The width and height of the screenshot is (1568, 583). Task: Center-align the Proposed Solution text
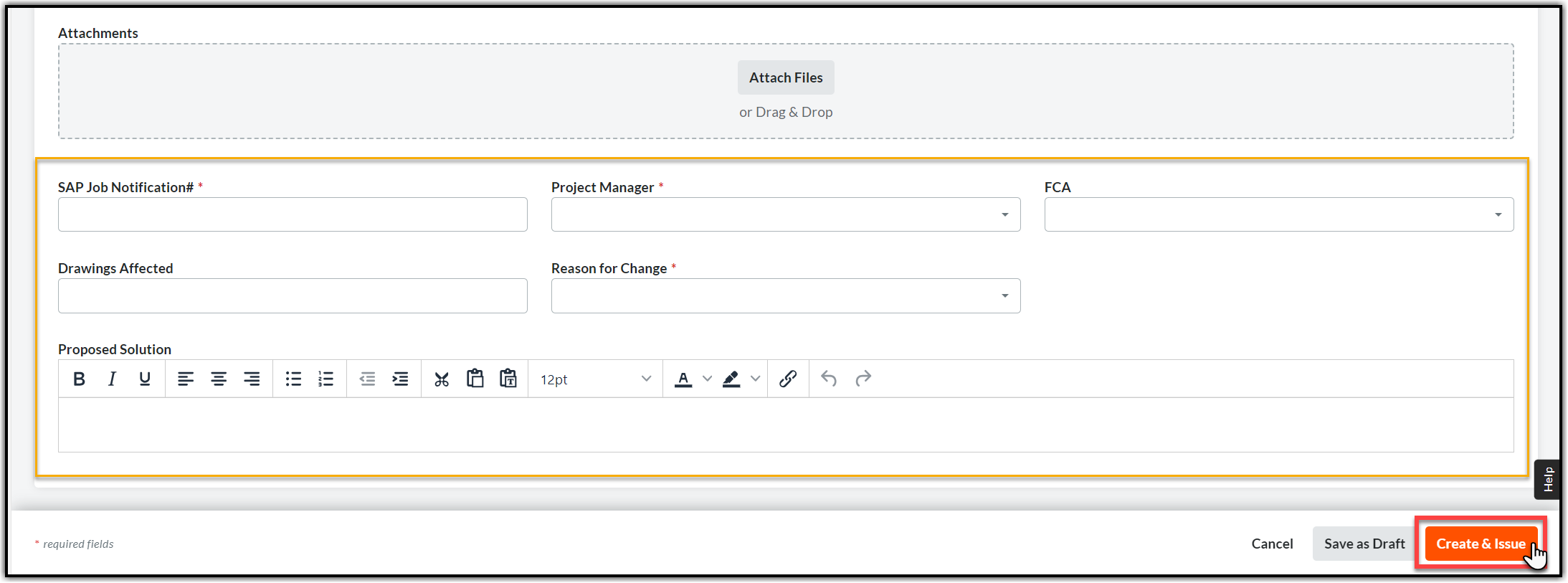[x=219, y=379]
